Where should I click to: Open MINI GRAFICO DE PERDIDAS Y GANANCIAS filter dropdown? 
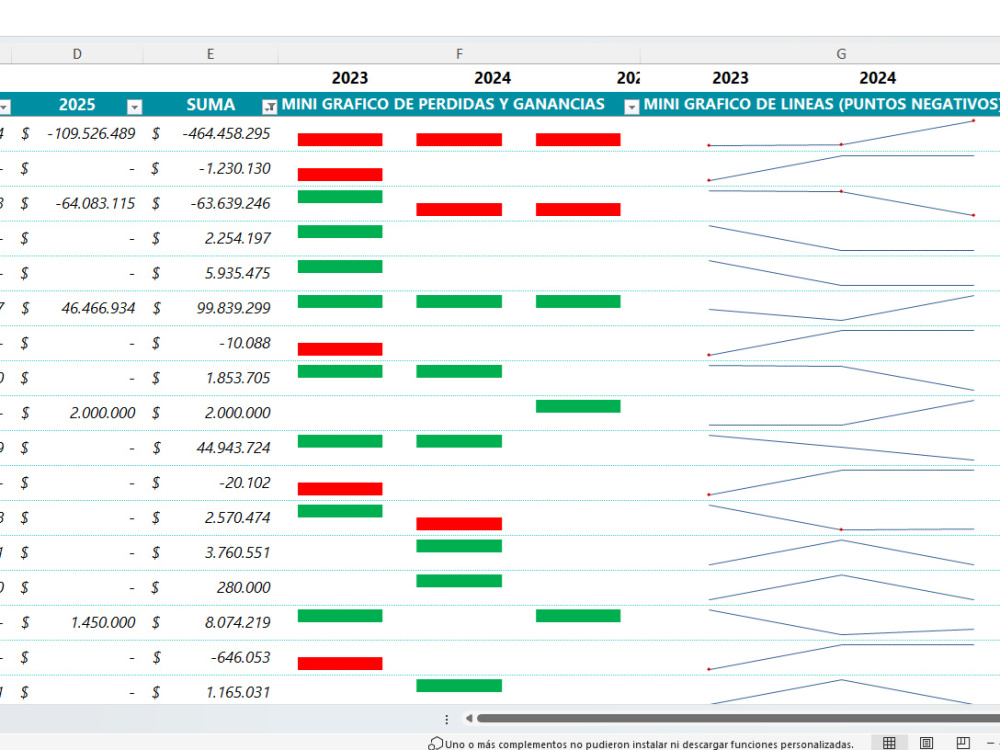pyautogui.click(x=631, y=107)
